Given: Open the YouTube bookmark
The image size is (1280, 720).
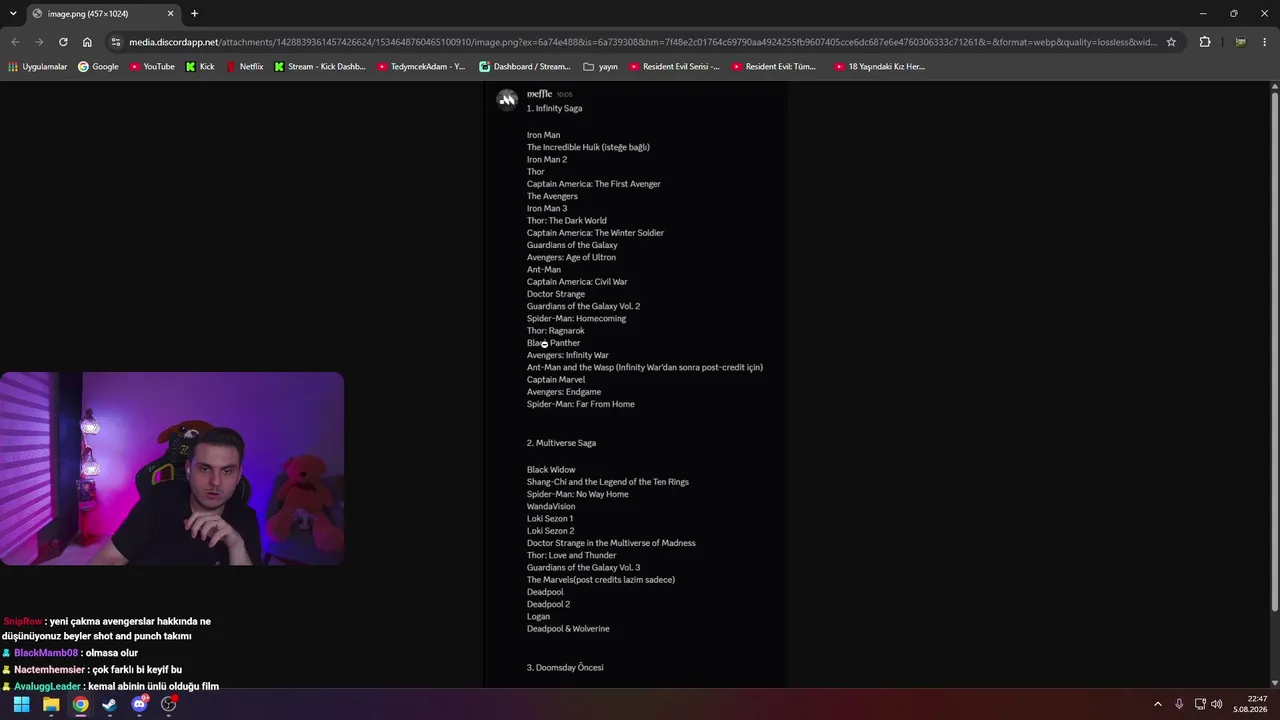Looking at the screenshot, I should [152, 67].
